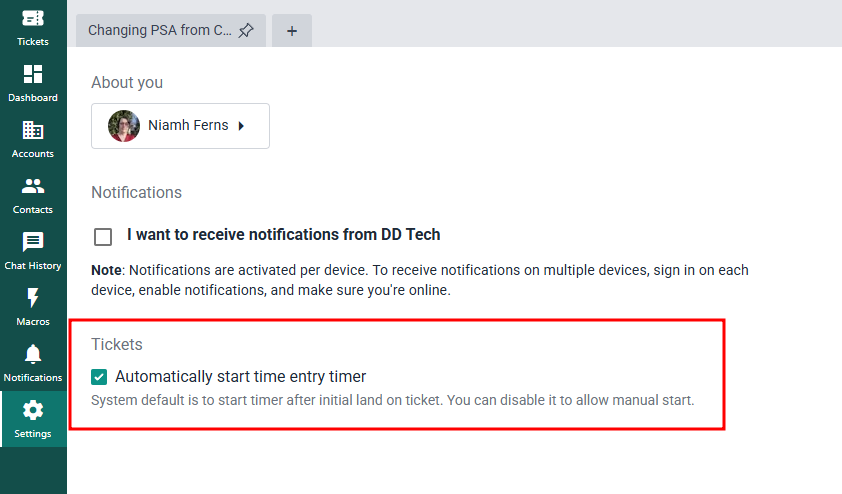This screenshot has height=494, width=842.
Task: Expand the Niamh Ferns arrow
Action: tap(241, 126)
